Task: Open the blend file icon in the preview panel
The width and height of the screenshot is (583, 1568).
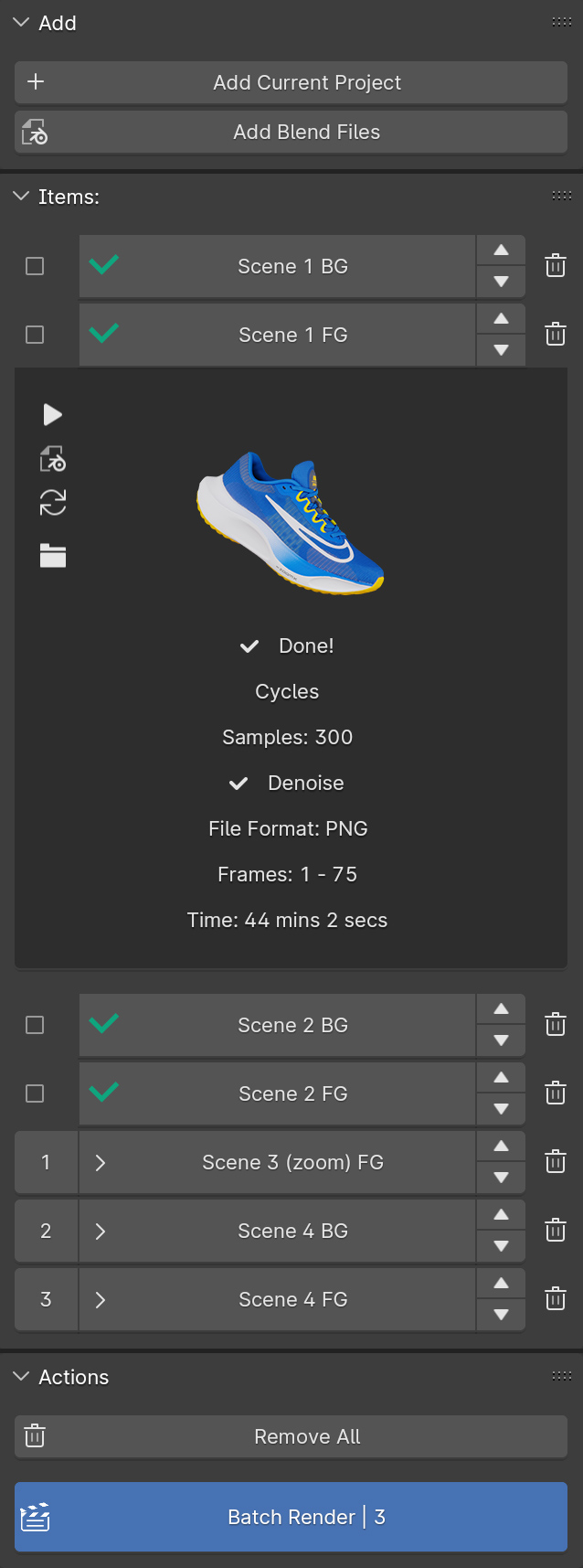Action: pyautogui.click(x=53, y=459)
